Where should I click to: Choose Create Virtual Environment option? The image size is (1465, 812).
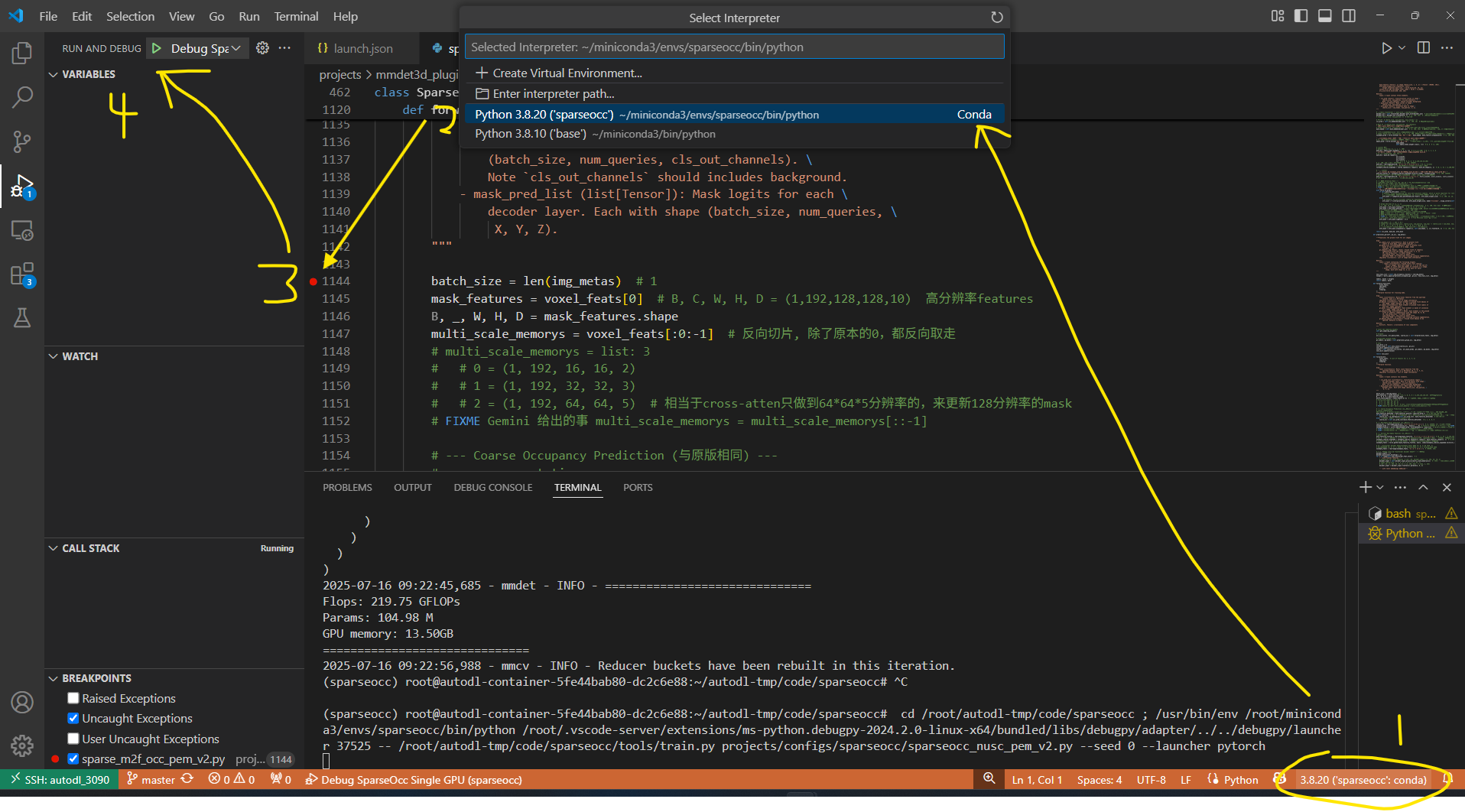[734, 73]
